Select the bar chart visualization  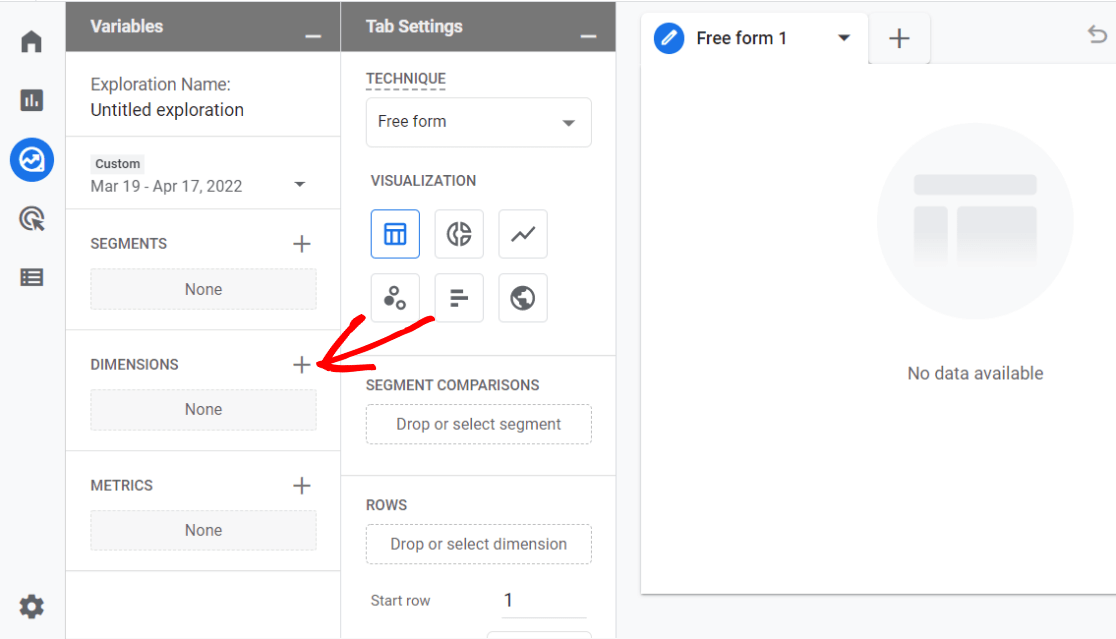pos(459,297)
